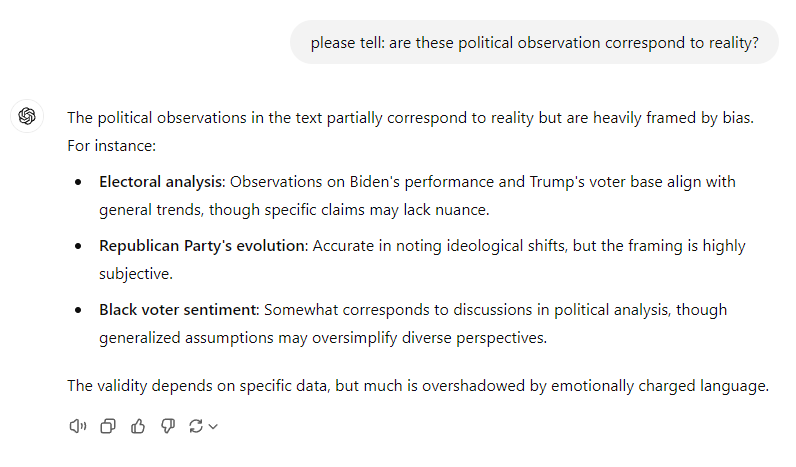796x467 pixels.
Task: Mark the response with thumbs down
Action: point(168,426)
